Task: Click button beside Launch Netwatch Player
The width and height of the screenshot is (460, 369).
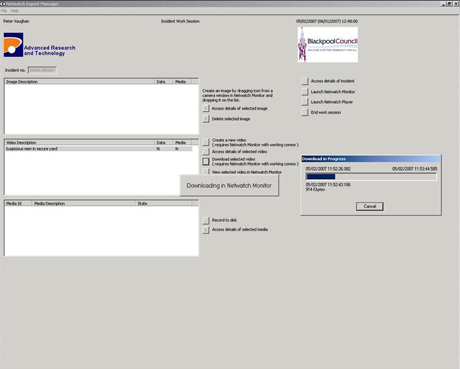Action: coord(305,102)
